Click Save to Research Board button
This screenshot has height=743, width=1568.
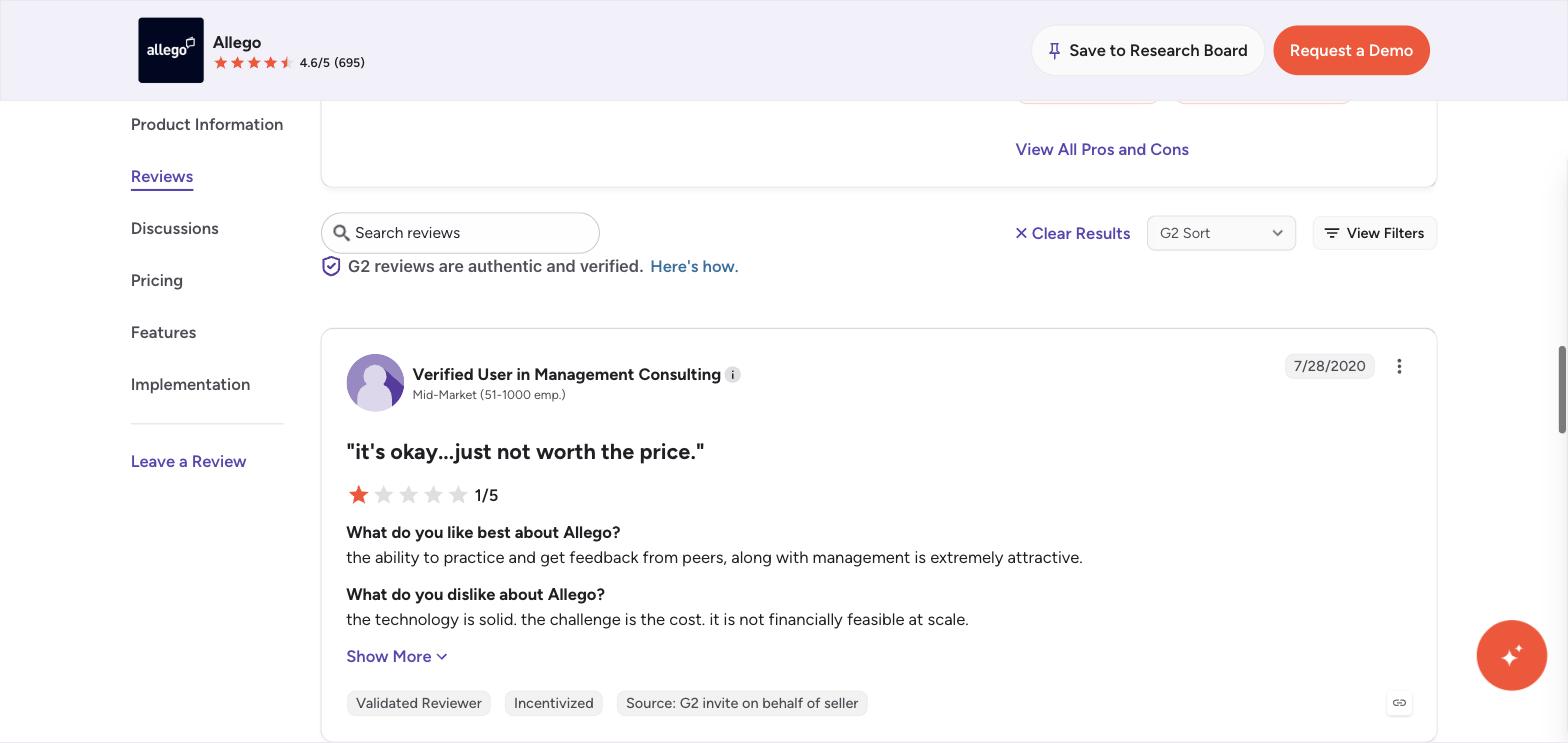[x=1148, y=50]
